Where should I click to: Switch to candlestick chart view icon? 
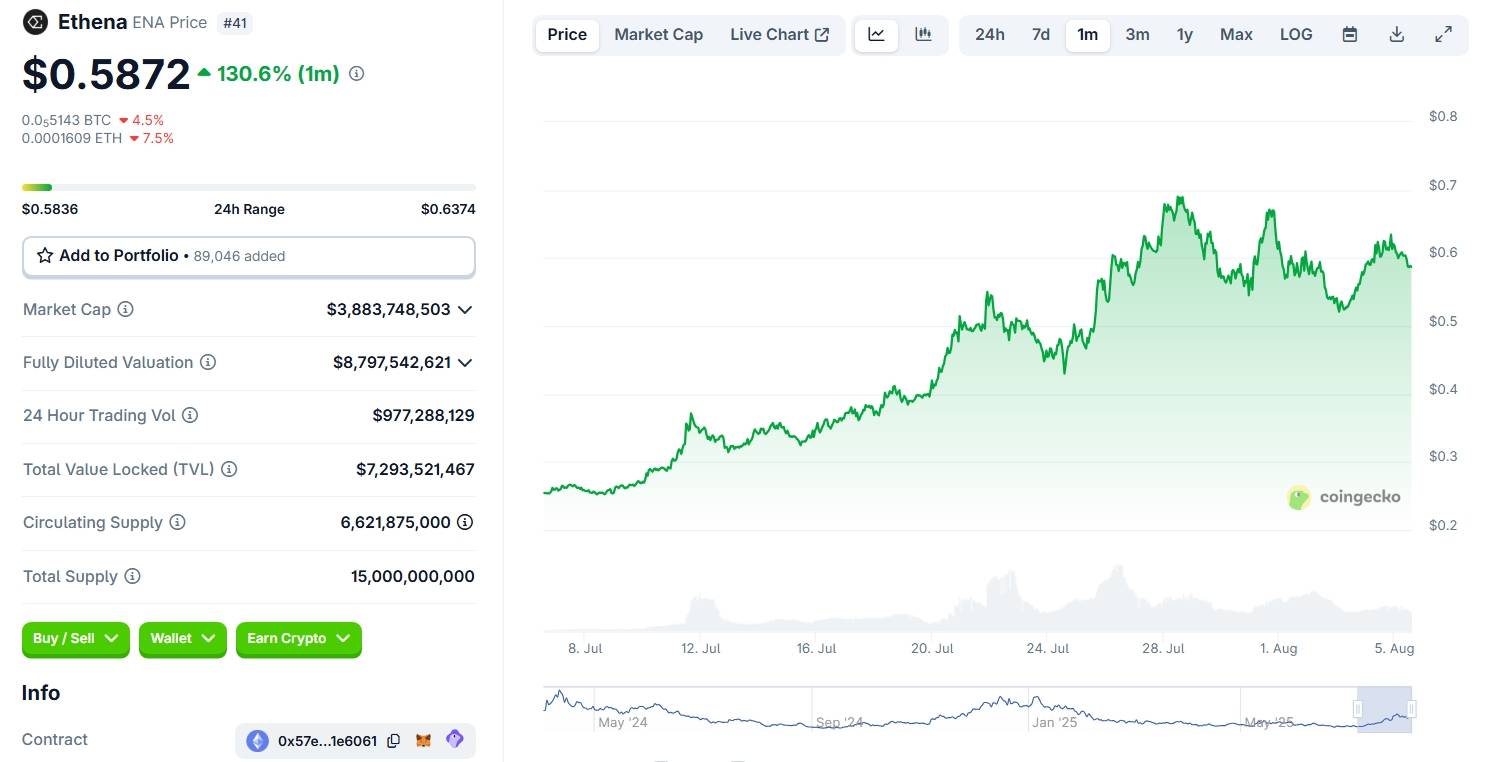923,35
